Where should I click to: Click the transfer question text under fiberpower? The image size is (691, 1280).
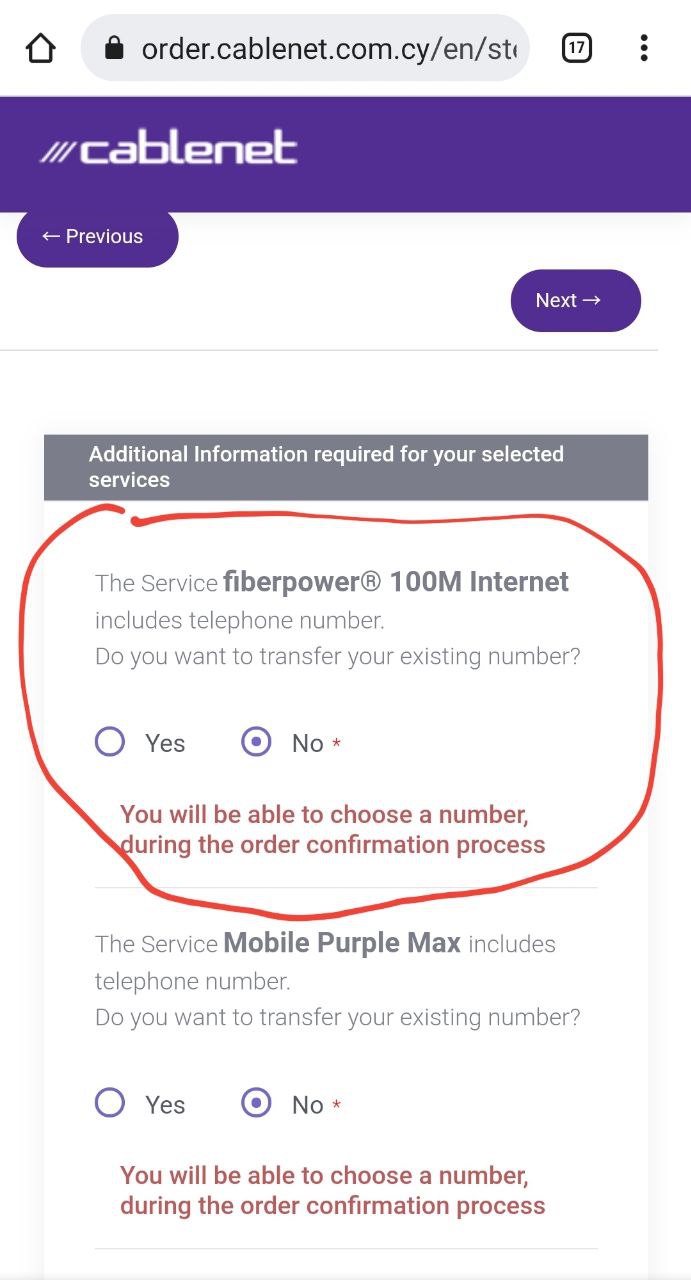[x=338, y=657]
